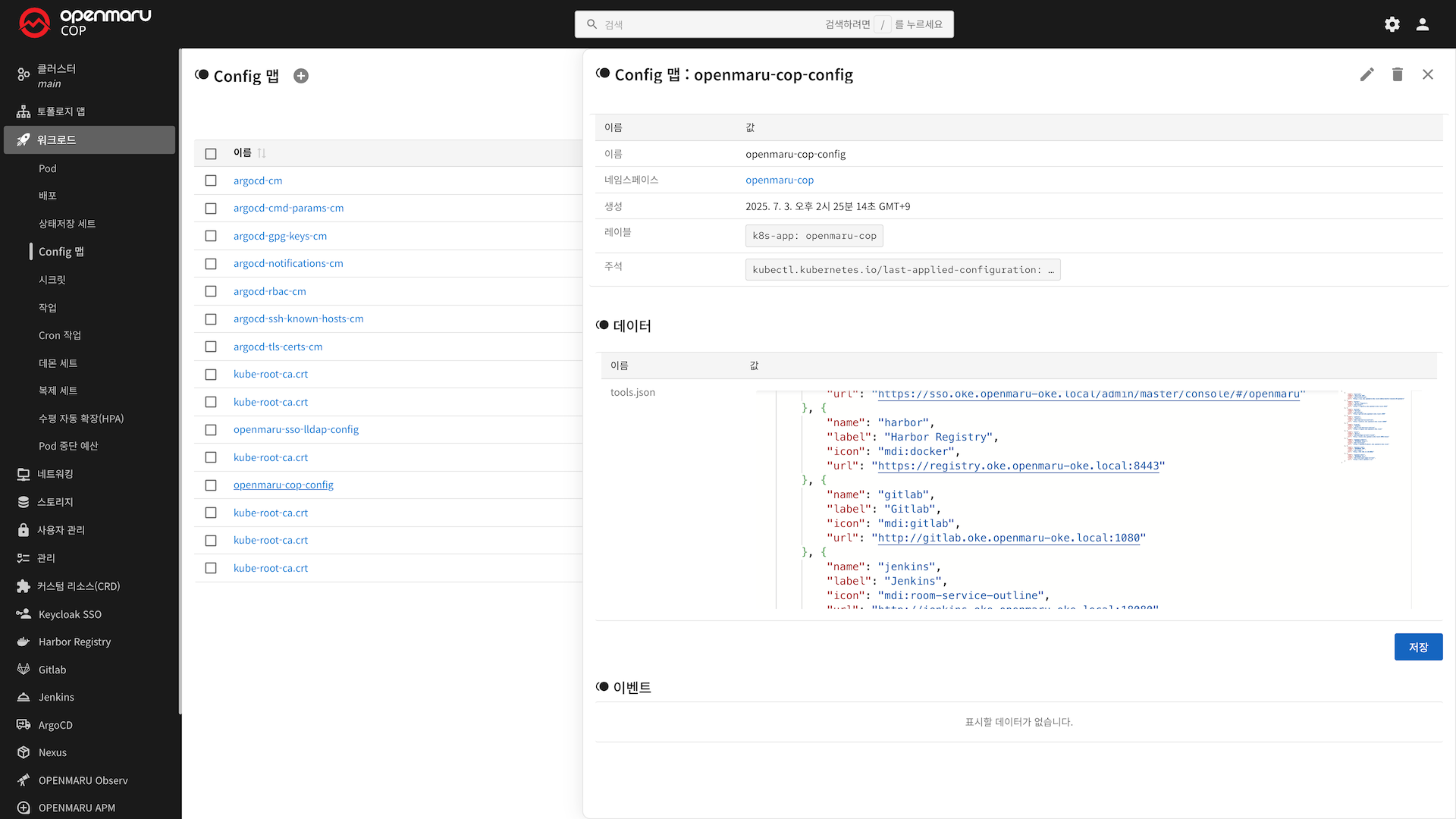Check the openmaru-cop-config row checkbox
The image size is (1456, 819).
[211, 485]
